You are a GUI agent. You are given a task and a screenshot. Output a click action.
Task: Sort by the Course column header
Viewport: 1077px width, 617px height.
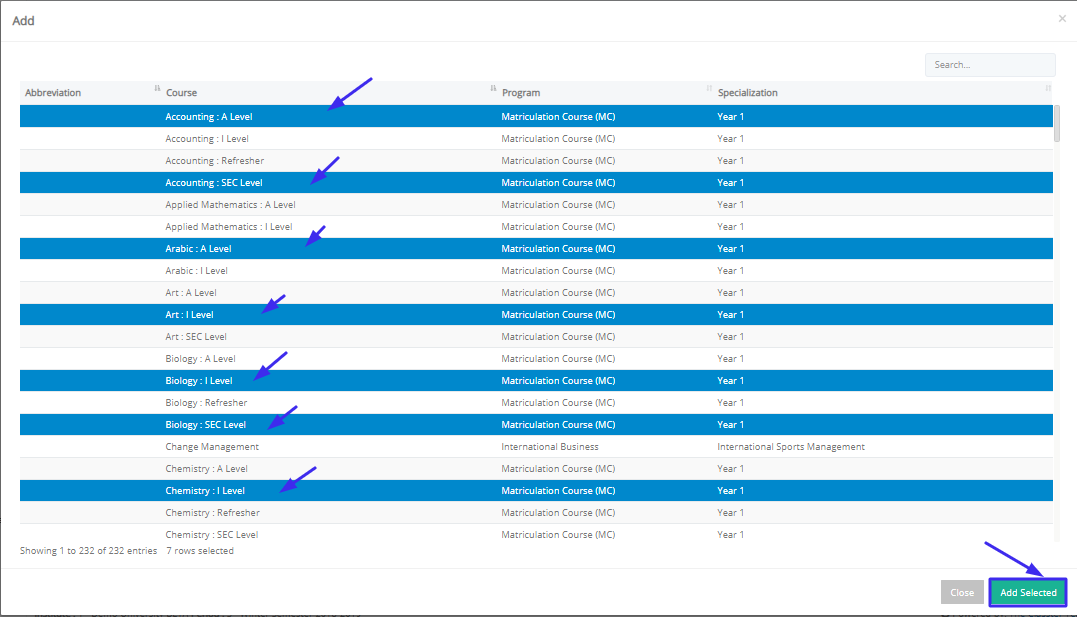tap(329, 93)
